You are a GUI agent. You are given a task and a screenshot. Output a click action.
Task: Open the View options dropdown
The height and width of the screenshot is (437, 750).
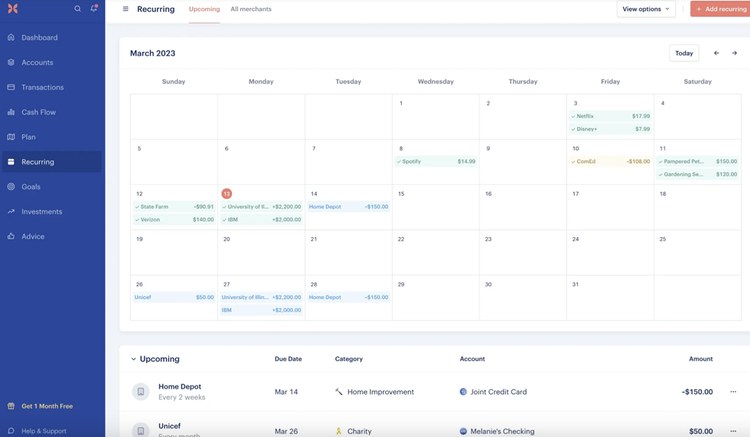[646, 9]
